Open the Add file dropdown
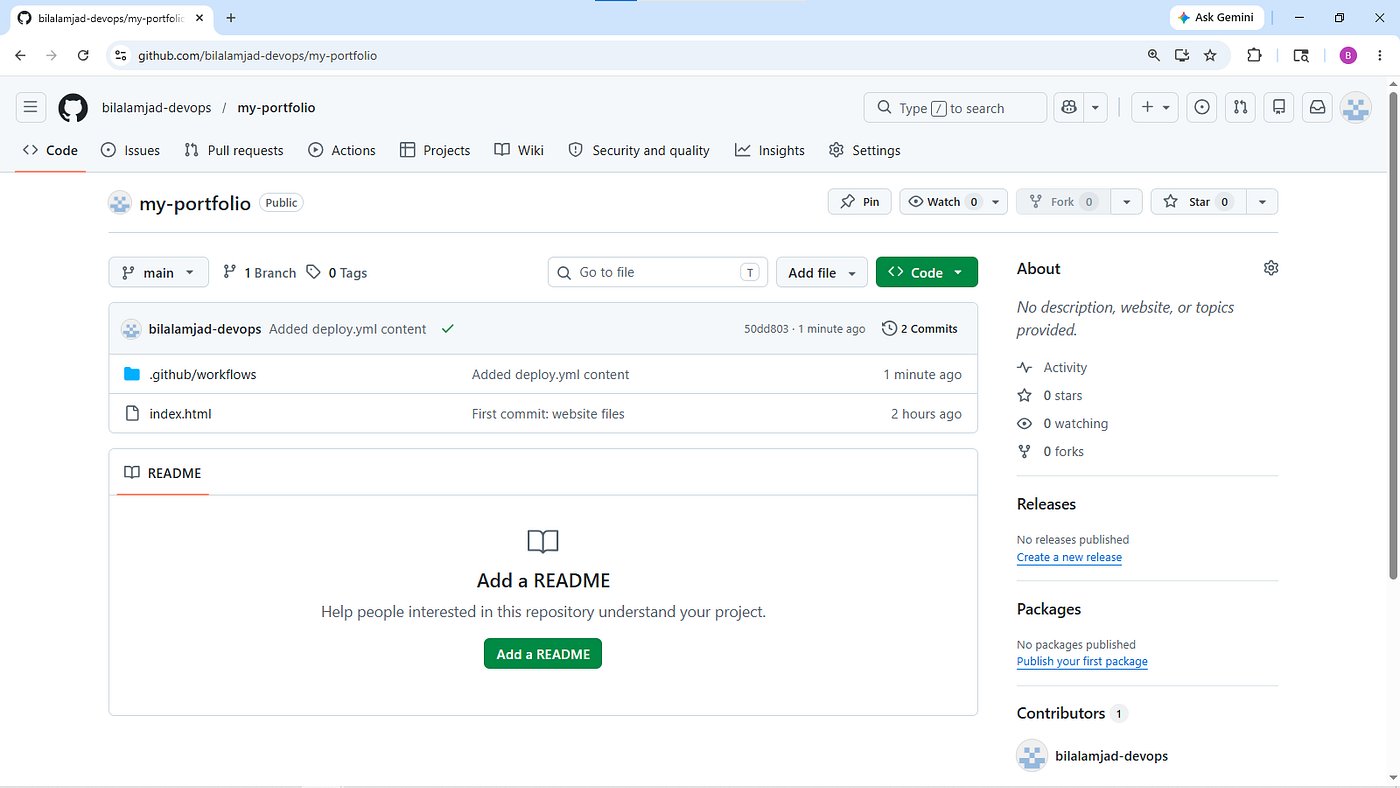Viewport: 1400px width, 788px height. point(822,272)
